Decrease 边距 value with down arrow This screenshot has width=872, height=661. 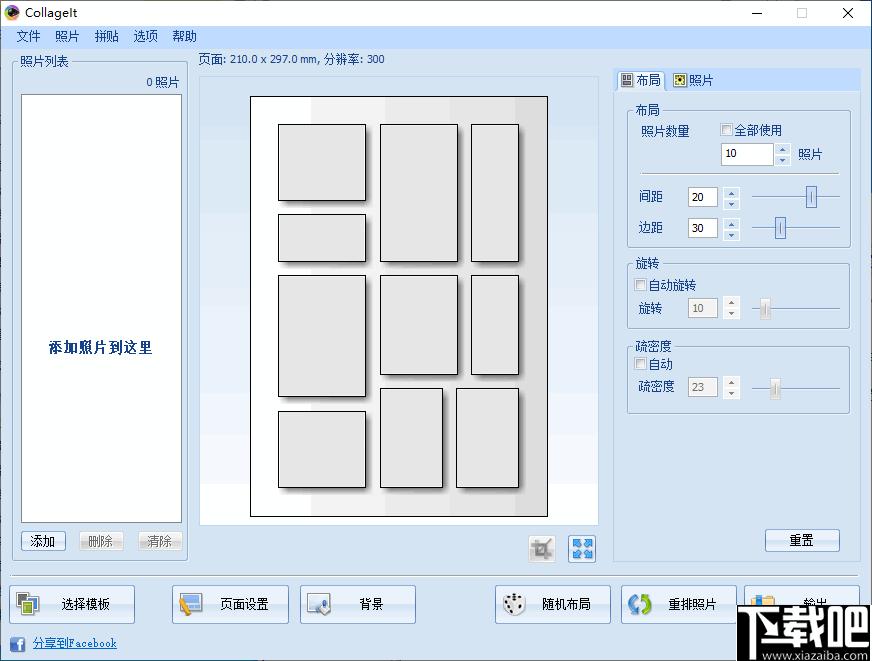[731, 234]
